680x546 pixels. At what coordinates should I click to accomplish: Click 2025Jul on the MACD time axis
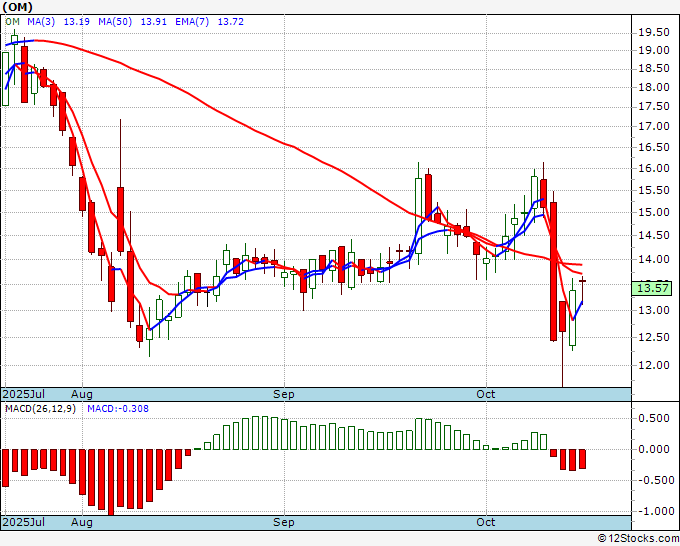[x=23, y=522]
